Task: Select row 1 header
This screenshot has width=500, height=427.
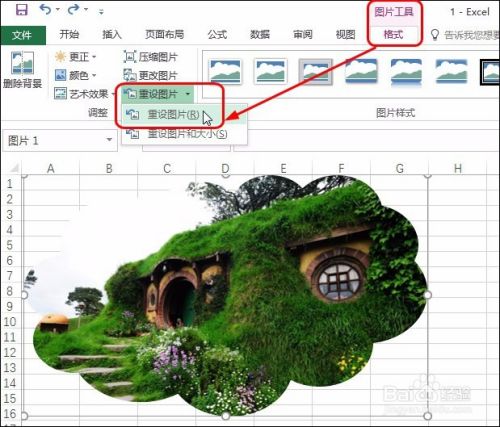Action: [10, 184]
